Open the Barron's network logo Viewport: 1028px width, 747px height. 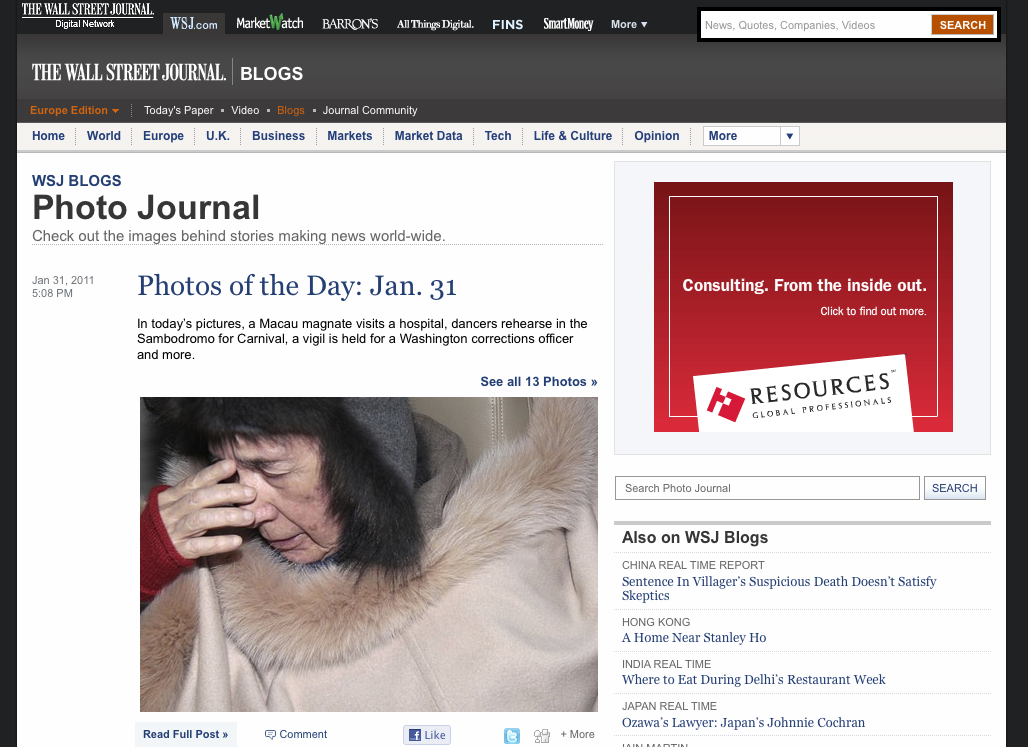pyautogui.click(x=350, y=24)
